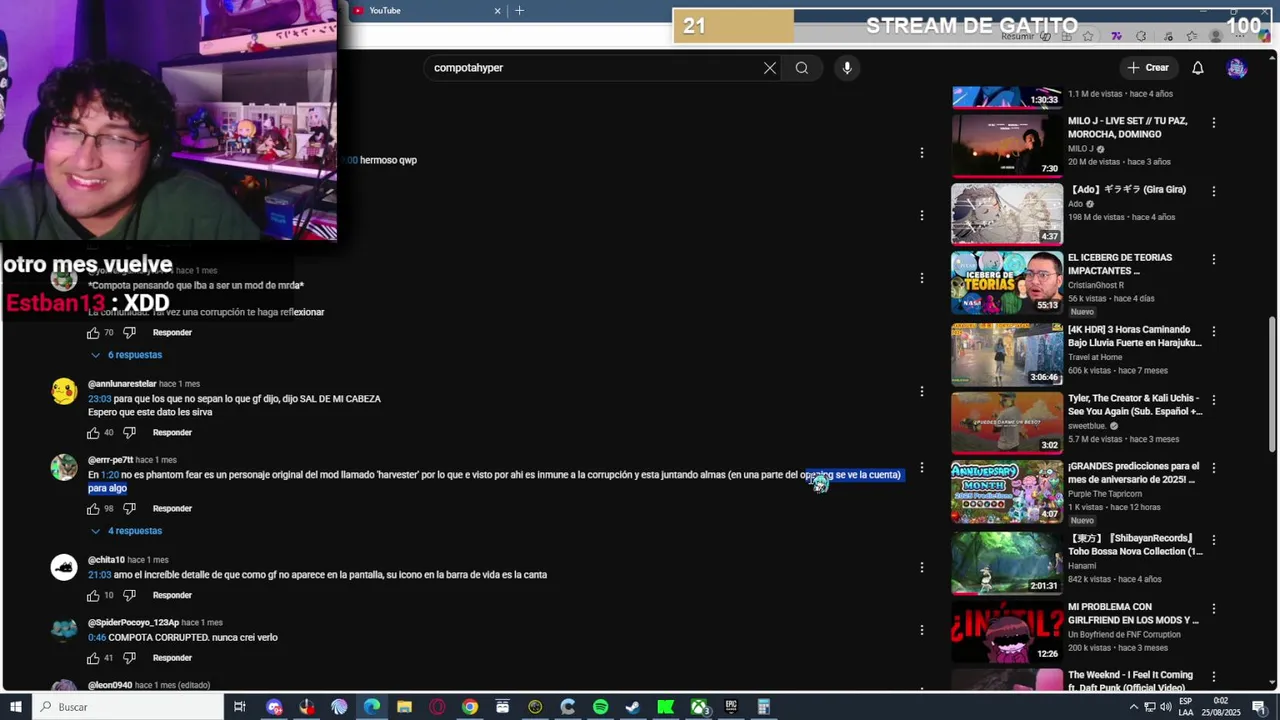The width and height of the screenshot is (1280, 720).
Task: Reply to @errr-pe7tt's comment
Action: coord(172,509)
